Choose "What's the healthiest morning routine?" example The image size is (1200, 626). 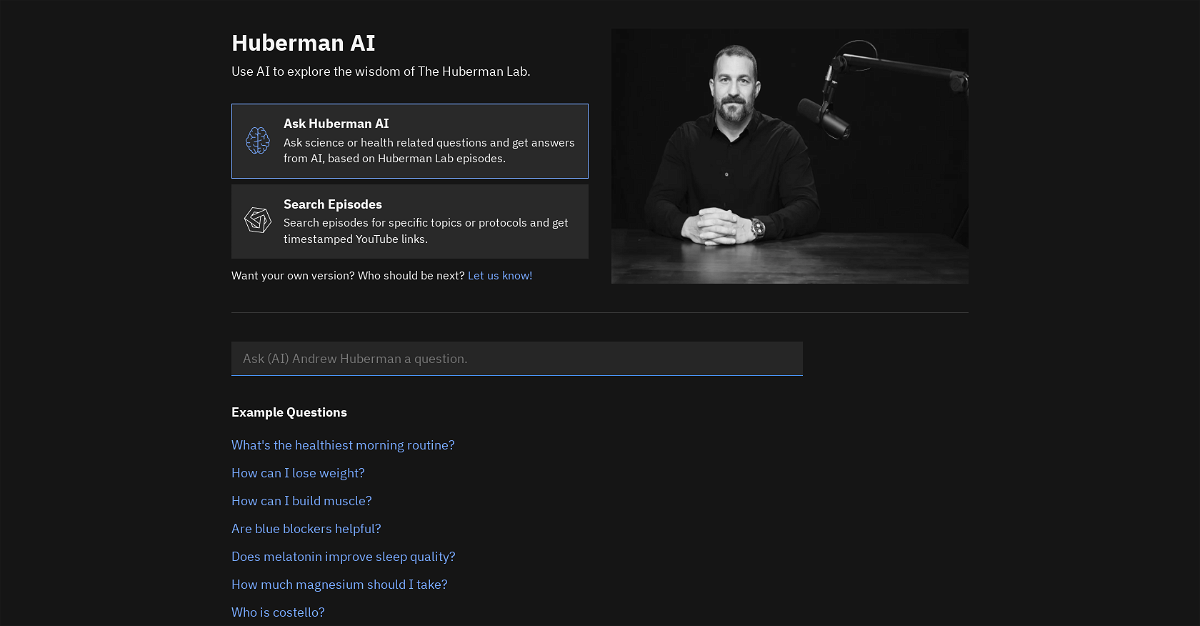[343, 445]
